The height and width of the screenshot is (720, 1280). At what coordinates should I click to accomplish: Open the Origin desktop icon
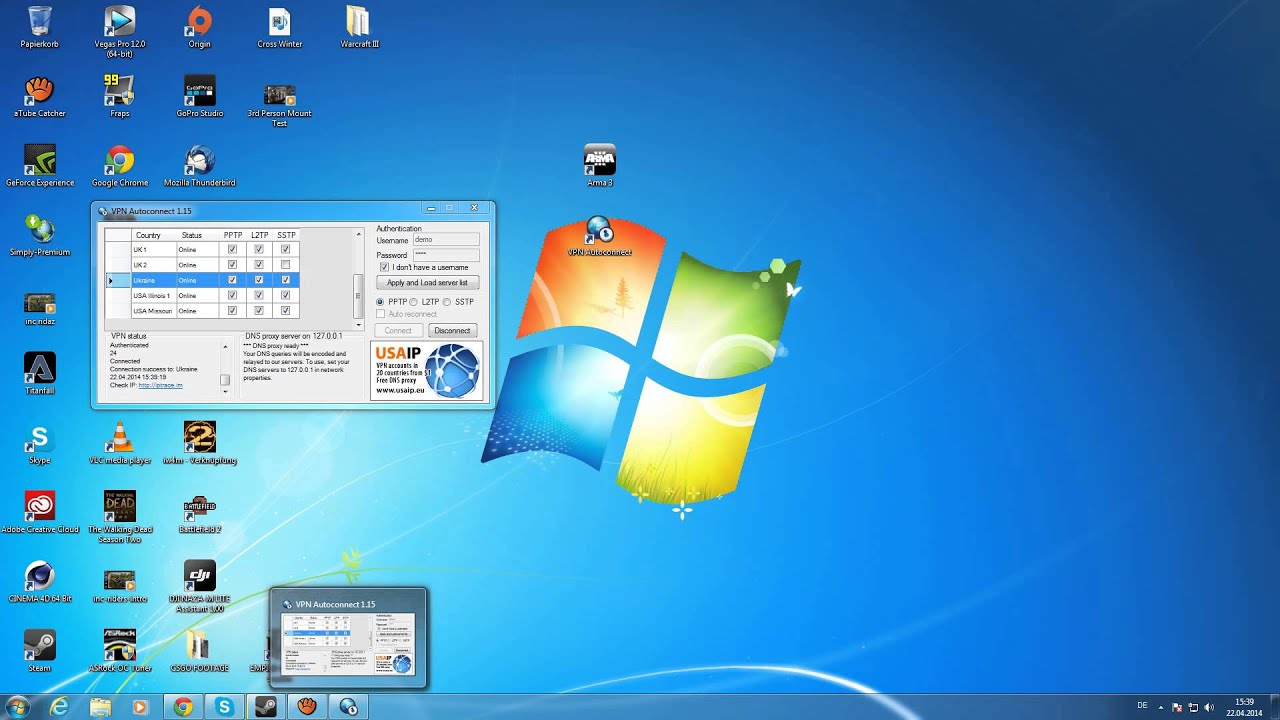click(x=200, y=28)
